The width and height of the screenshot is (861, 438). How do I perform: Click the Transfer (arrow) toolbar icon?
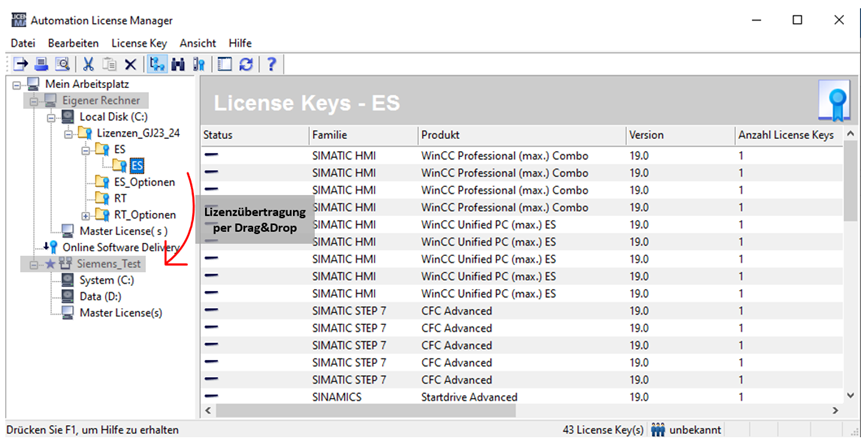point(20,64)
